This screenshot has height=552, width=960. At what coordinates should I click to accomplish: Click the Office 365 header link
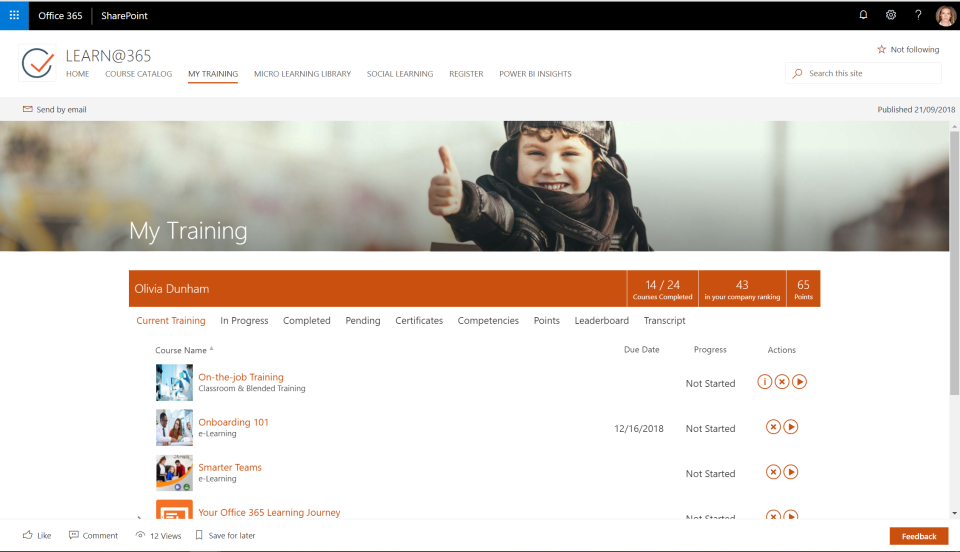60,15
